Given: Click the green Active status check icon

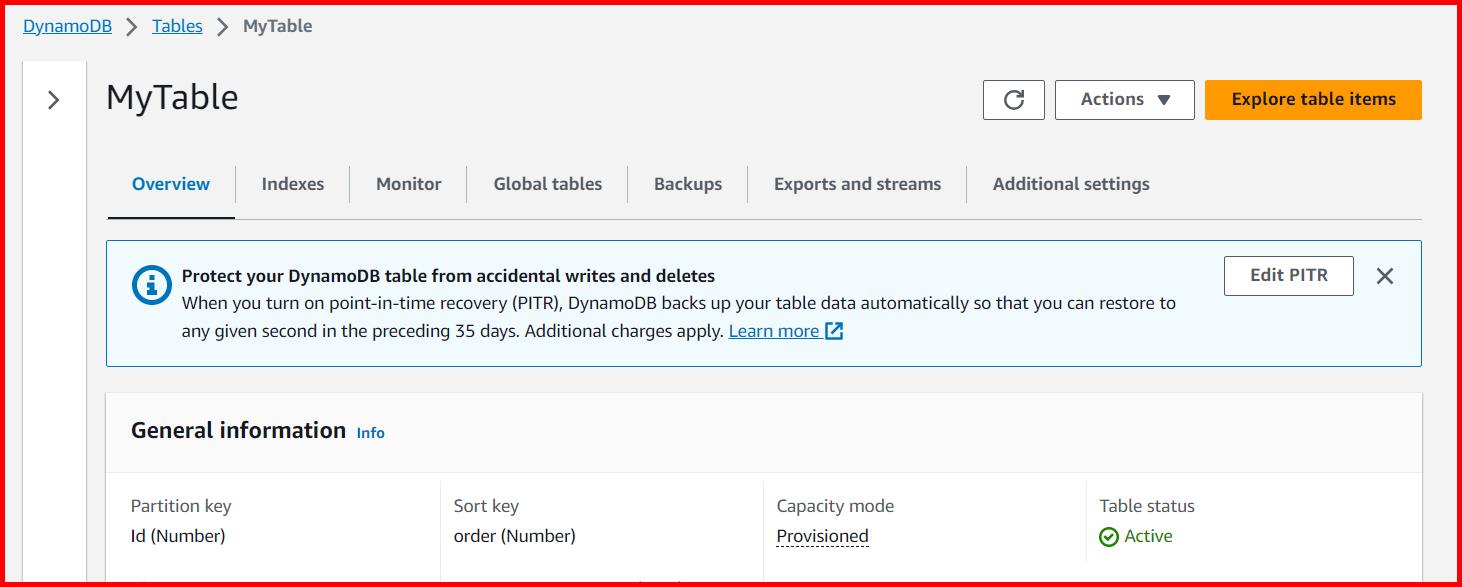Looking at the screenshot, I should (1110, 536).
